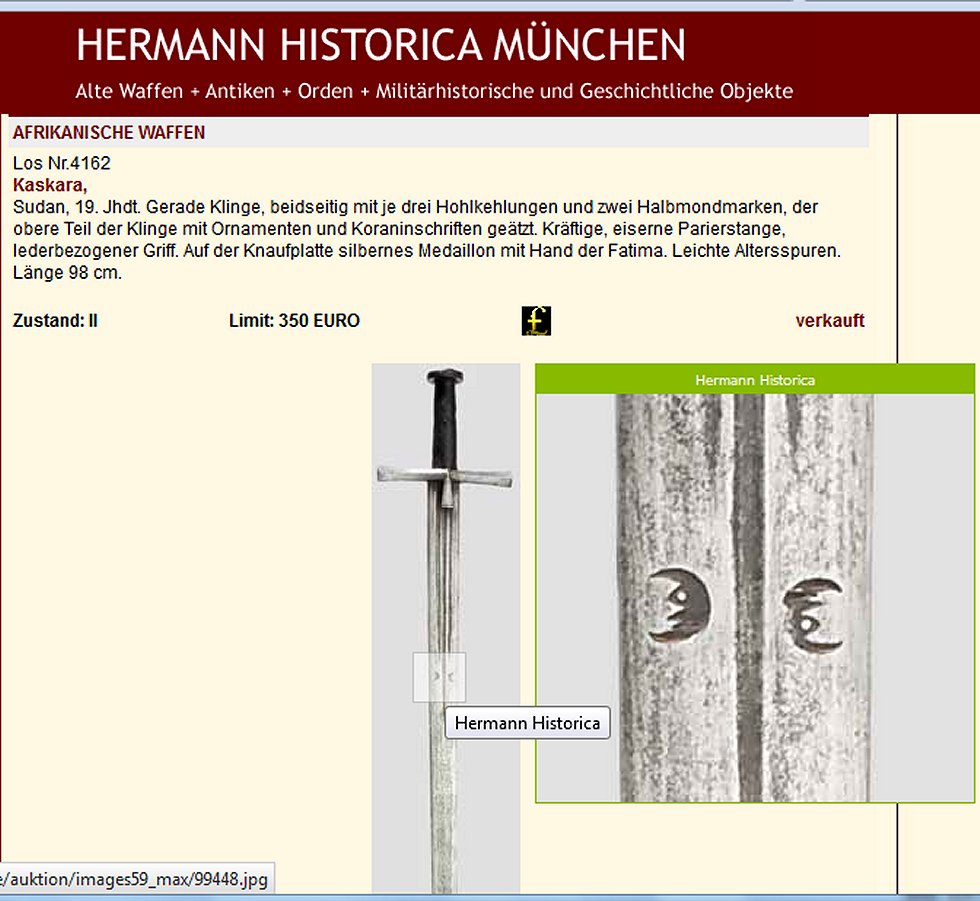Click the 'Limit: 350 EURO' price text
The image size is (980, 901).
pos(294,321)
